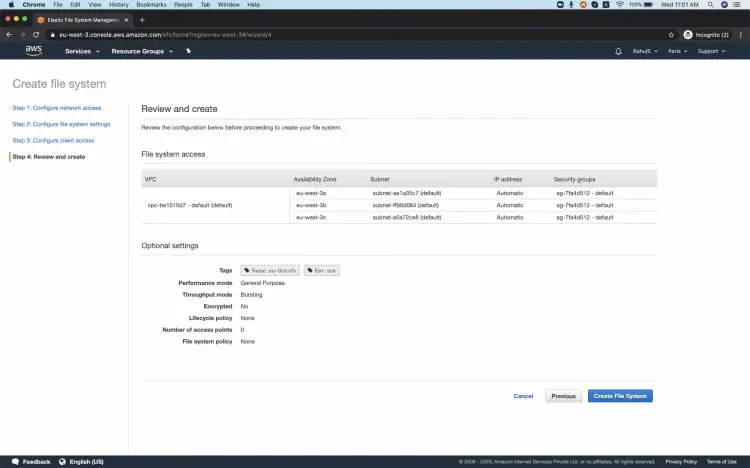Click the Wi-Fi status icon
Screen dimensions: 750x468
620,4
